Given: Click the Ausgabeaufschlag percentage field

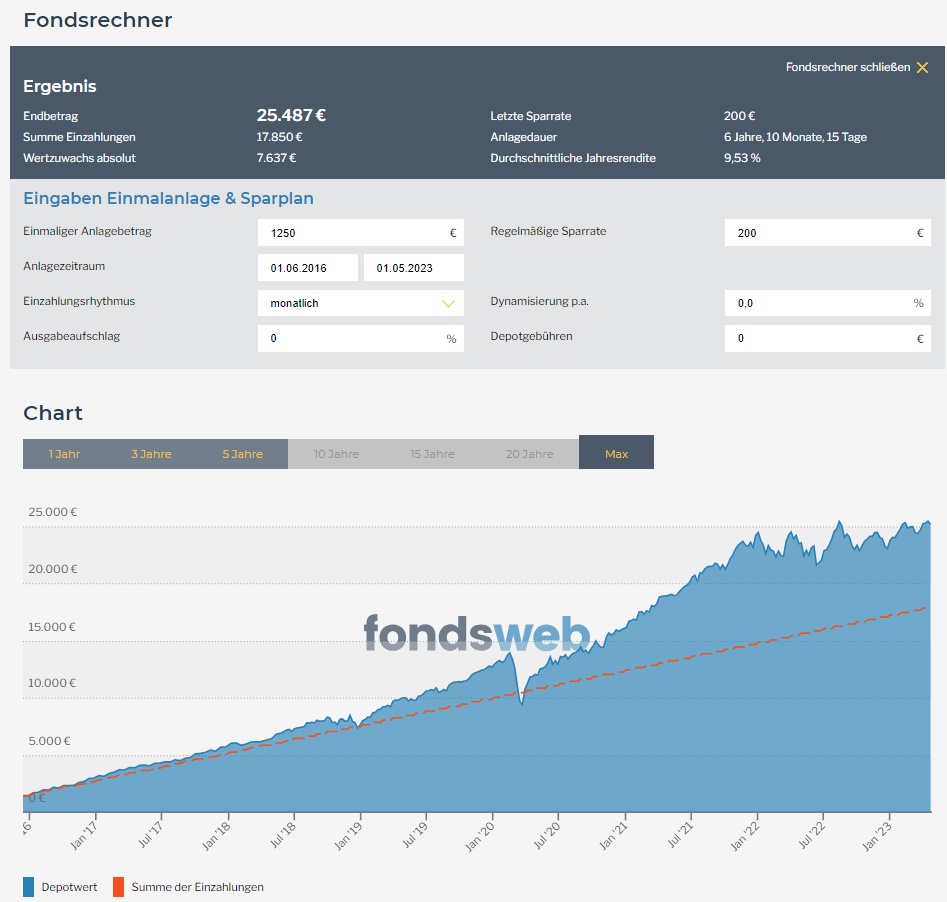Looking at the screenshot, I should click(x=361, y=338).
